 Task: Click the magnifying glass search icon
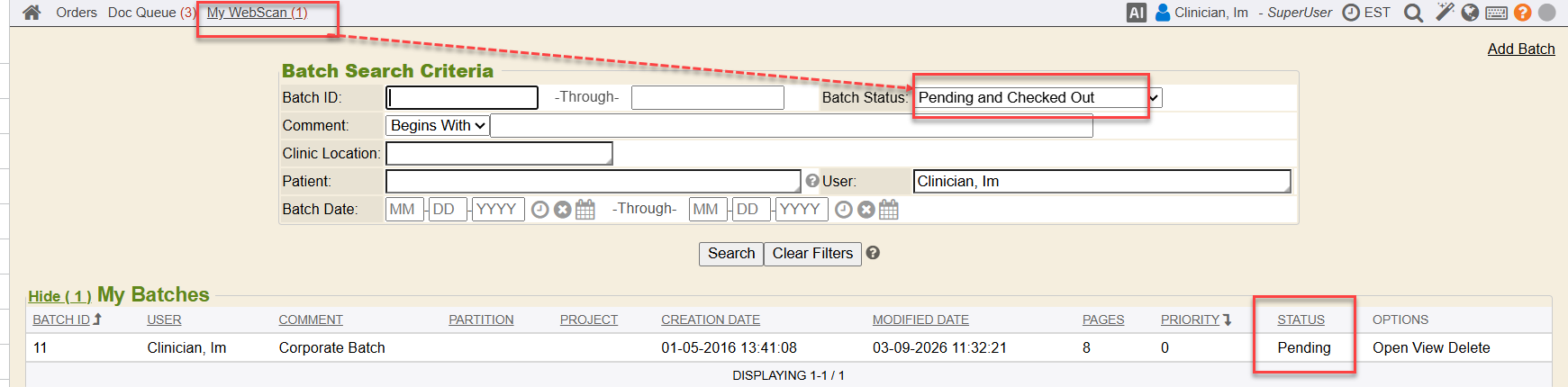pos(1414,13)
